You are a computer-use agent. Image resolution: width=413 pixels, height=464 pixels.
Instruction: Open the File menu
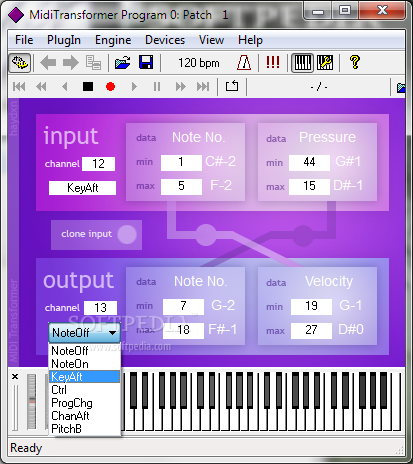24,40
